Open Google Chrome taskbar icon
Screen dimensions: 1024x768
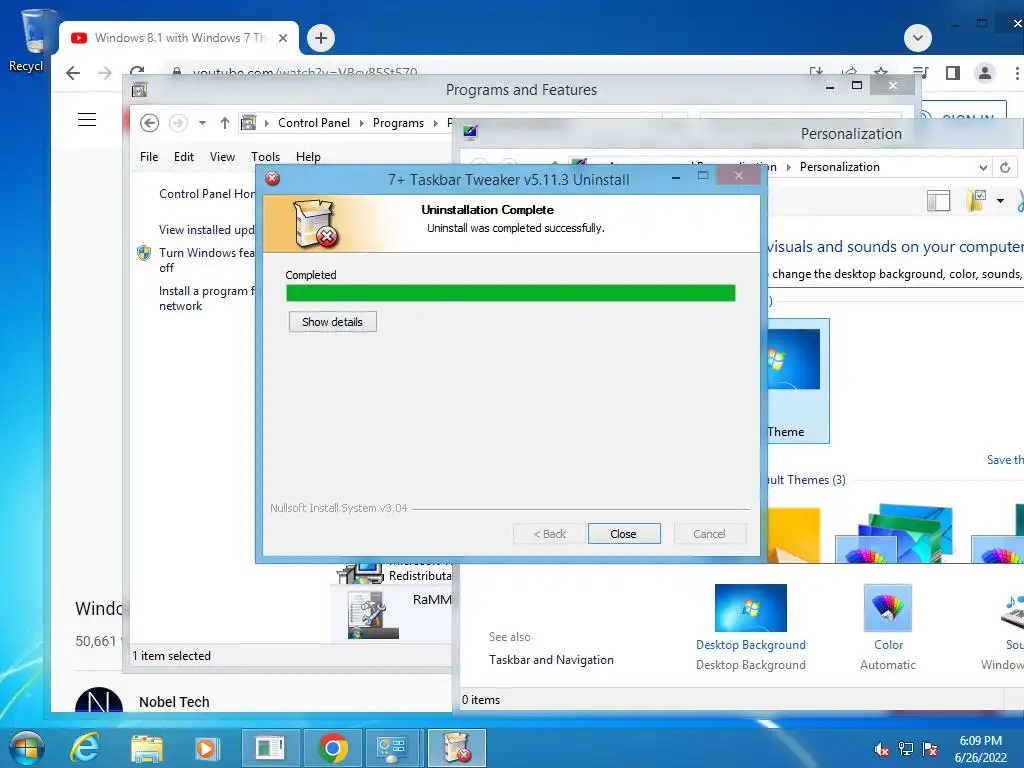[332, 748]
